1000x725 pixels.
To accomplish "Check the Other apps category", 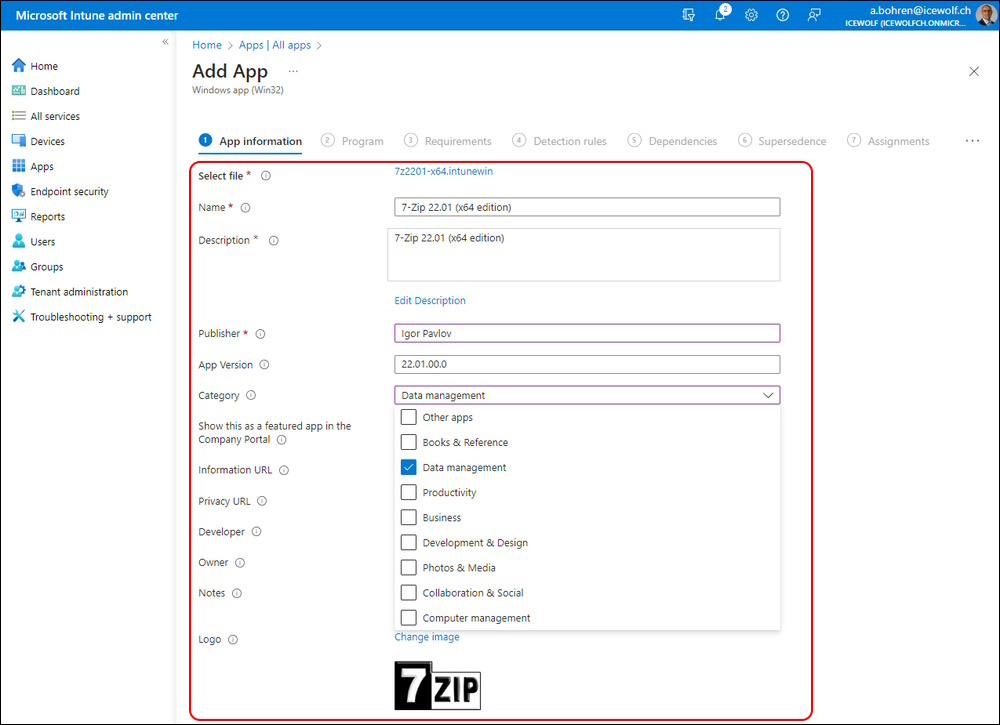I will (x=409, y=417).
